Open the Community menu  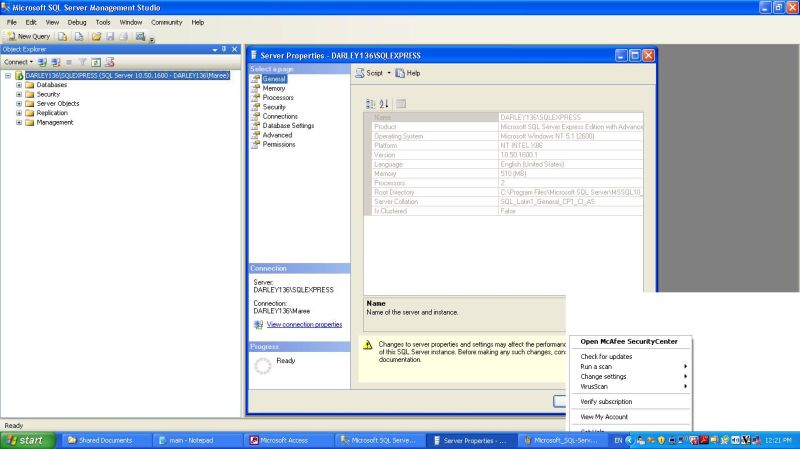166,22
